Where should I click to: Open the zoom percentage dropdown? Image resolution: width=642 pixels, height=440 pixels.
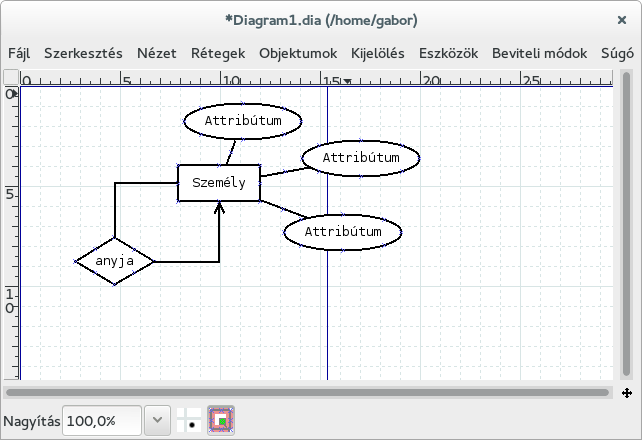(x=157, y=421)
